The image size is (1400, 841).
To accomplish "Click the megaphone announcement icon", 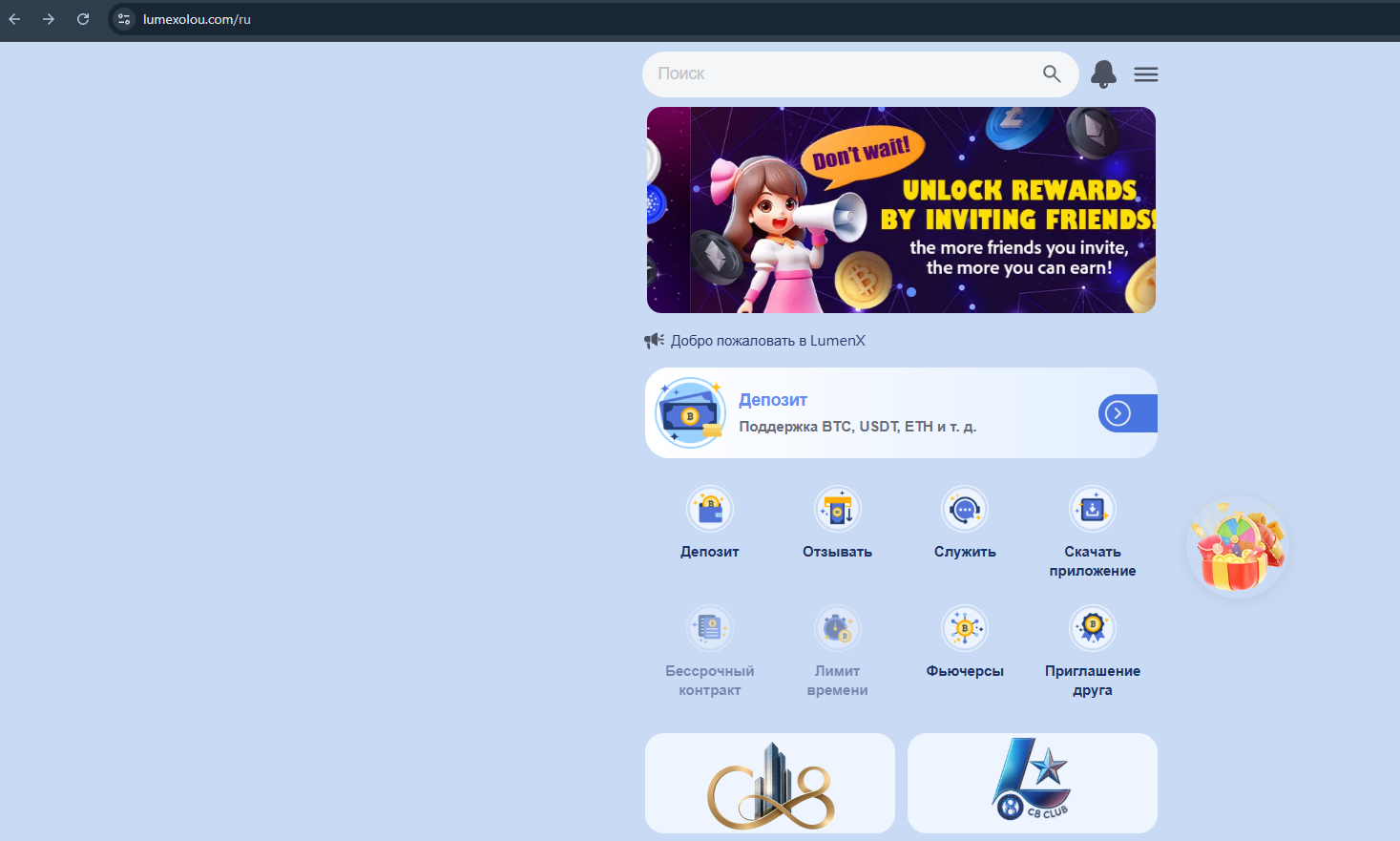I will [654, 341].
